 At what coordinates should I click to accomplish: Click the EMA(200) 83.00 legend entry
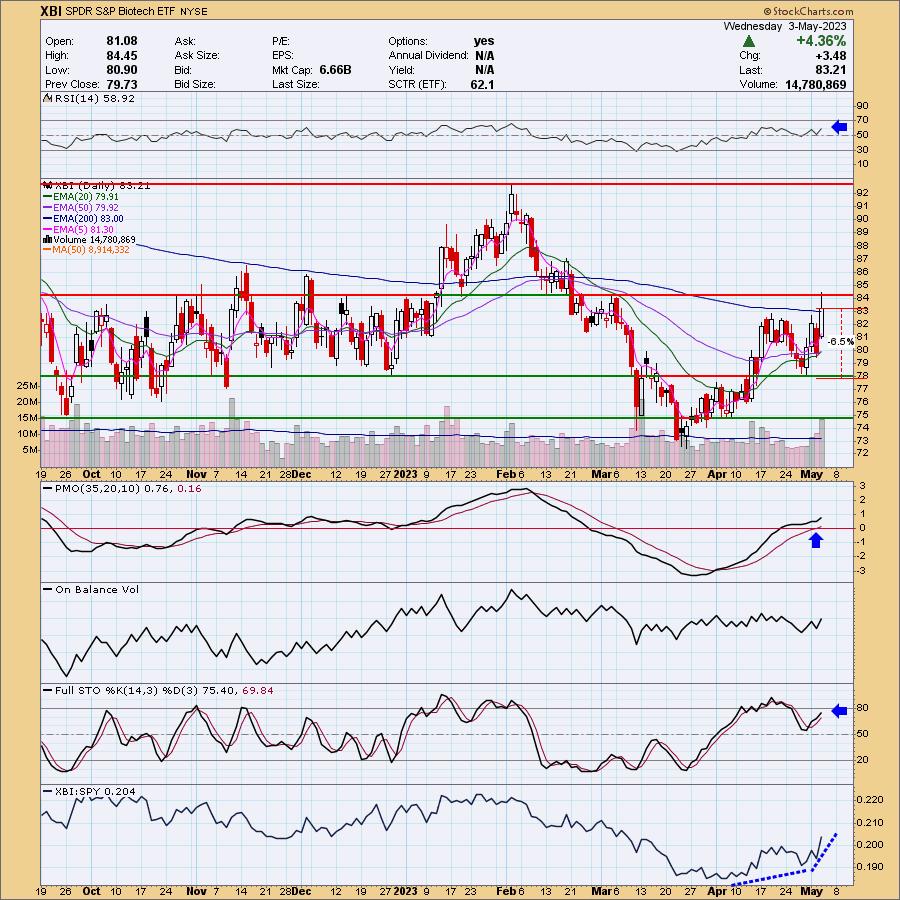[x=83, y=218]
